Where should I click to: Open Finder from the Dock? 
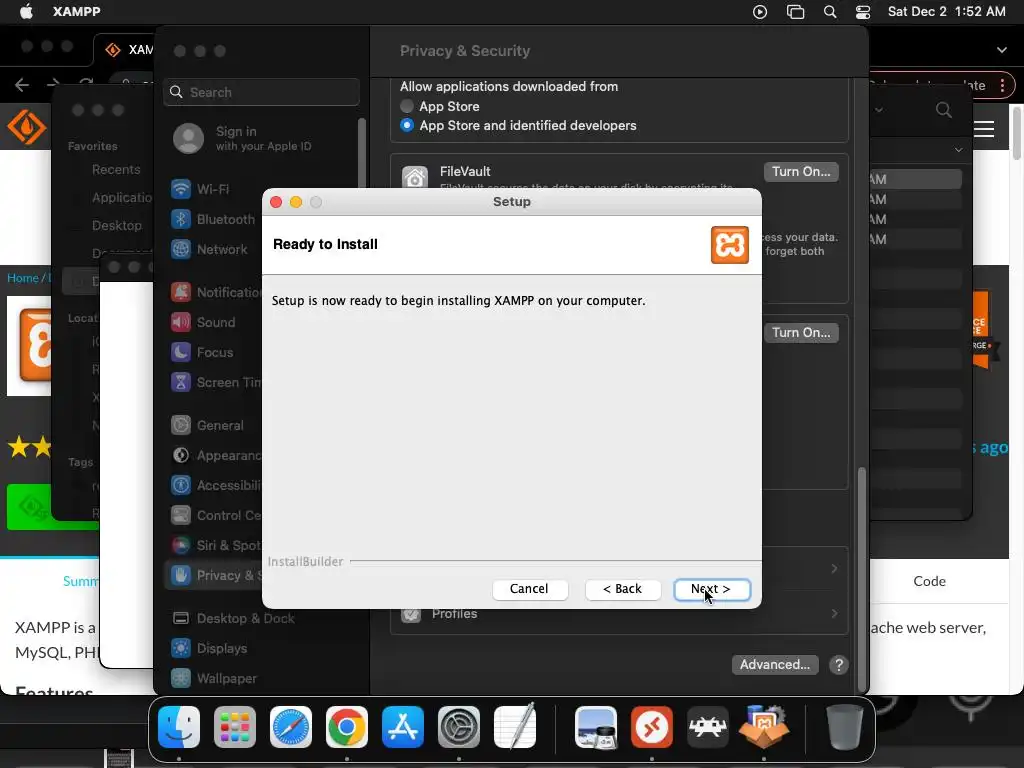pyautogui.click(x=179, y=727)
